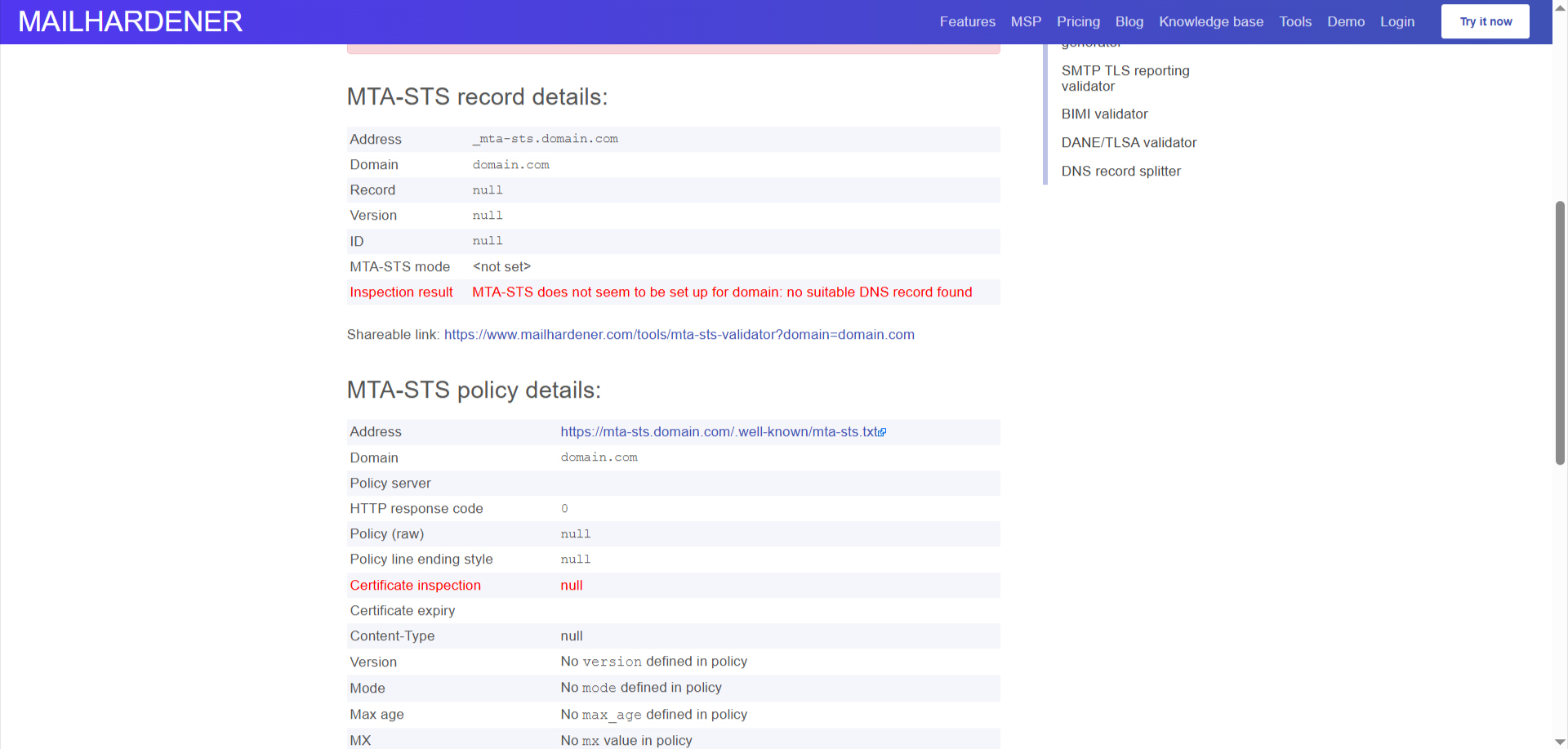Click the Max age row label
Viewport: 1568px width, 749px height.
(x=376, y=715)
